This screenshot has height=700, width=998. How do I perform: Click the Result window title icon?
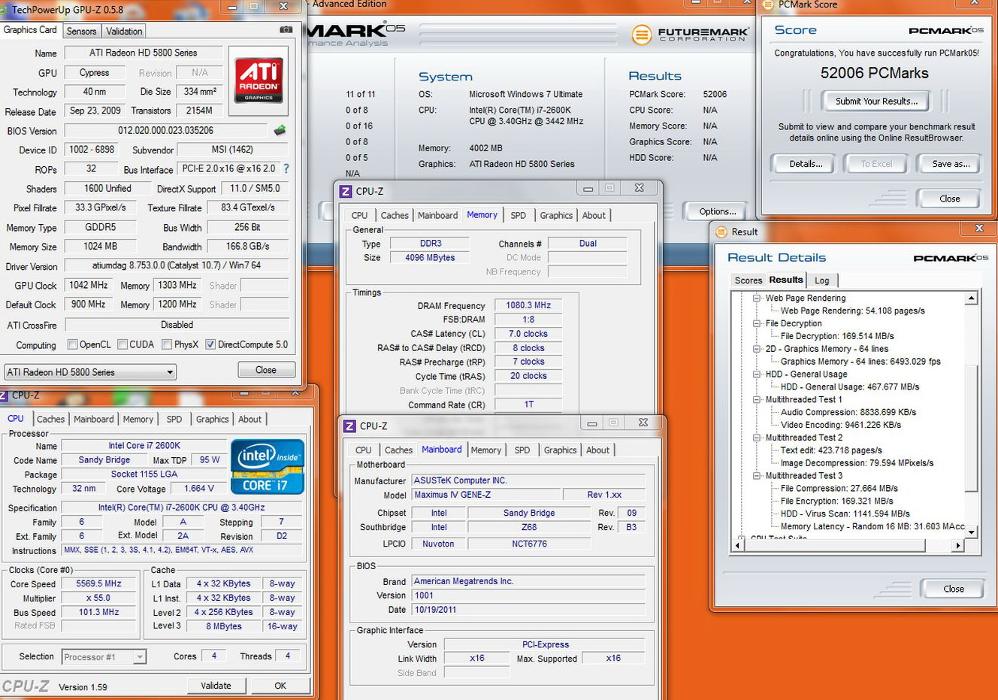click(722, 232)
